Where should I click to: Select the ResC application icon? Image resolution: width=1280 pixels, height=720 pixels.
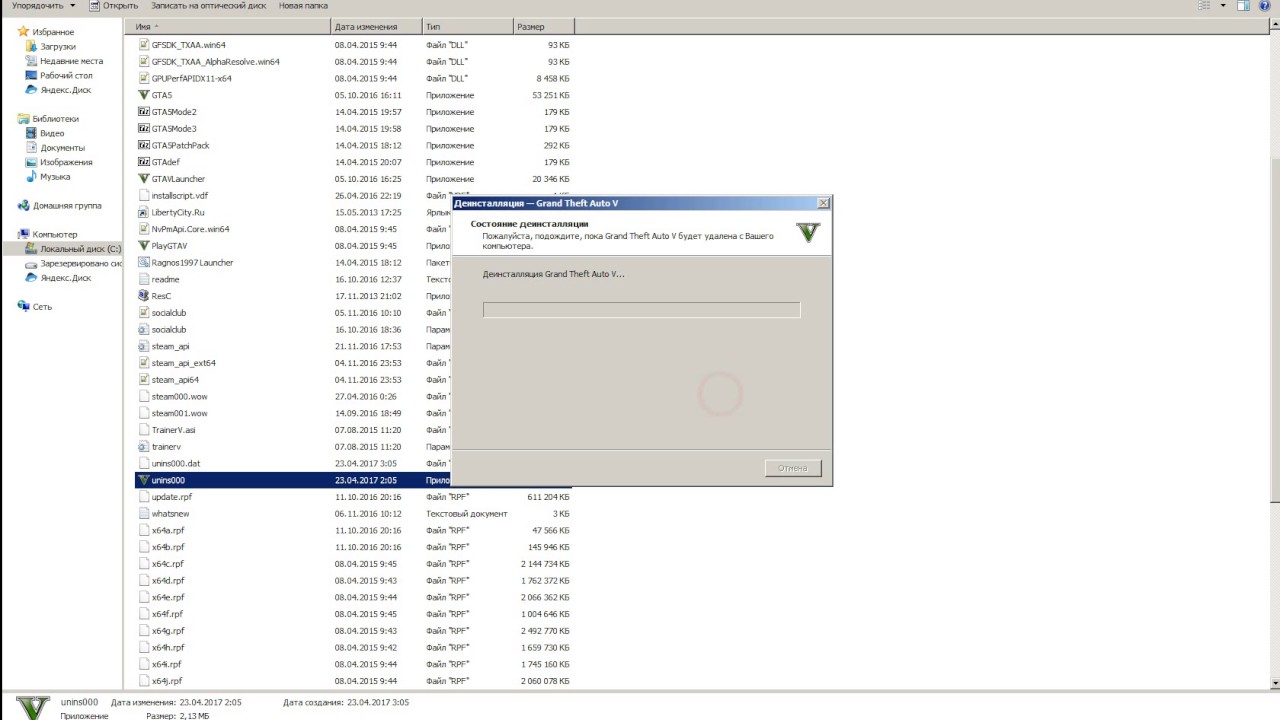[143, 296]
